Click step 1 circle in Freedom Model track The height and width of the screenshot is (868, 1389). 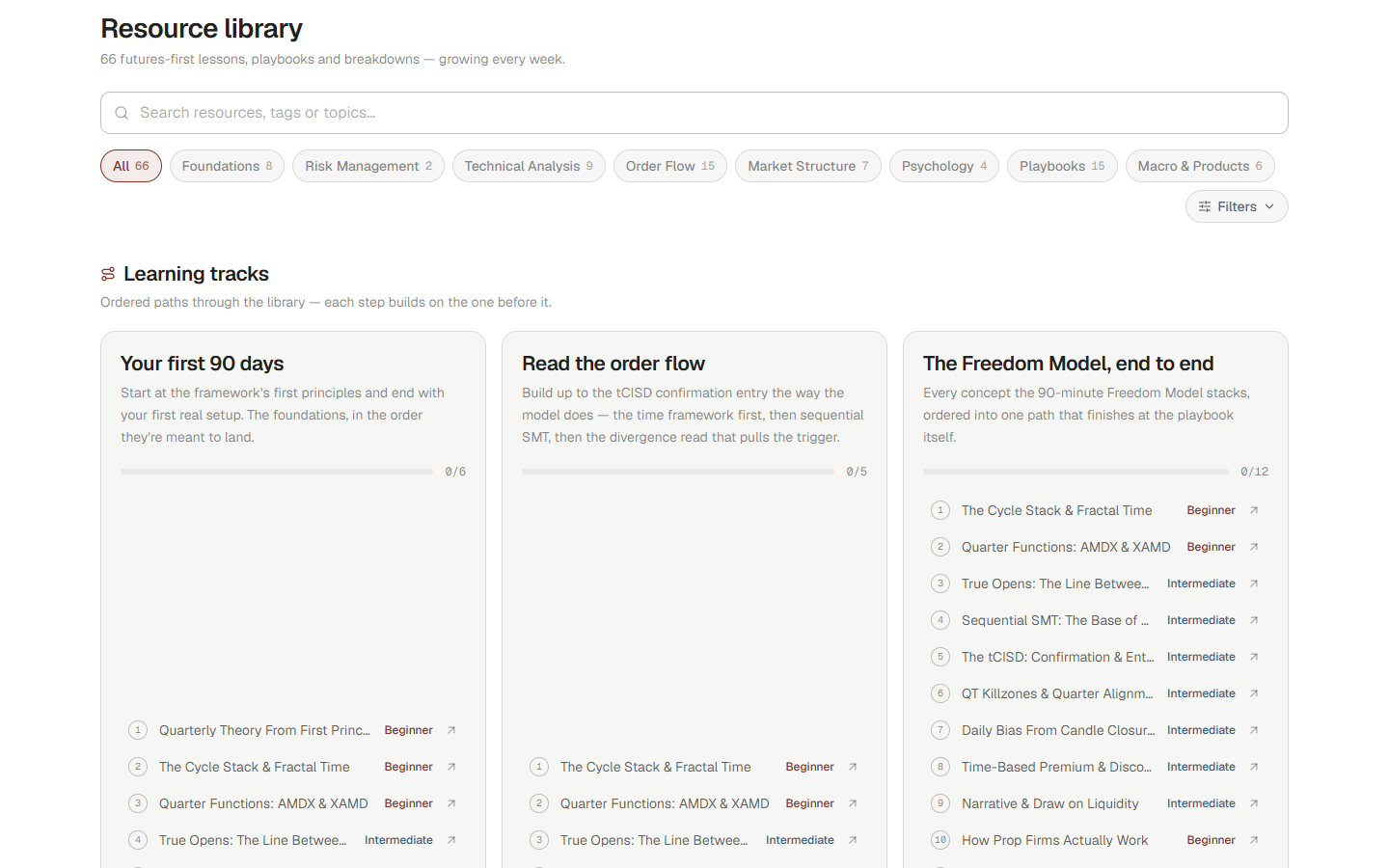tap(940, 510)
